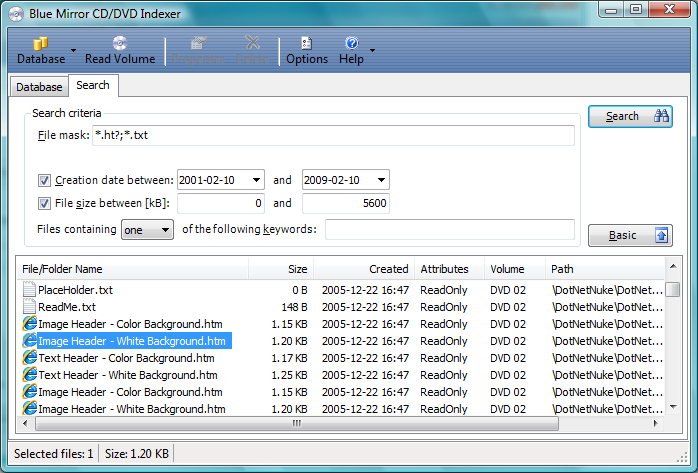
Task: Sort by Volume column header
Action: (x=515, y=269)
